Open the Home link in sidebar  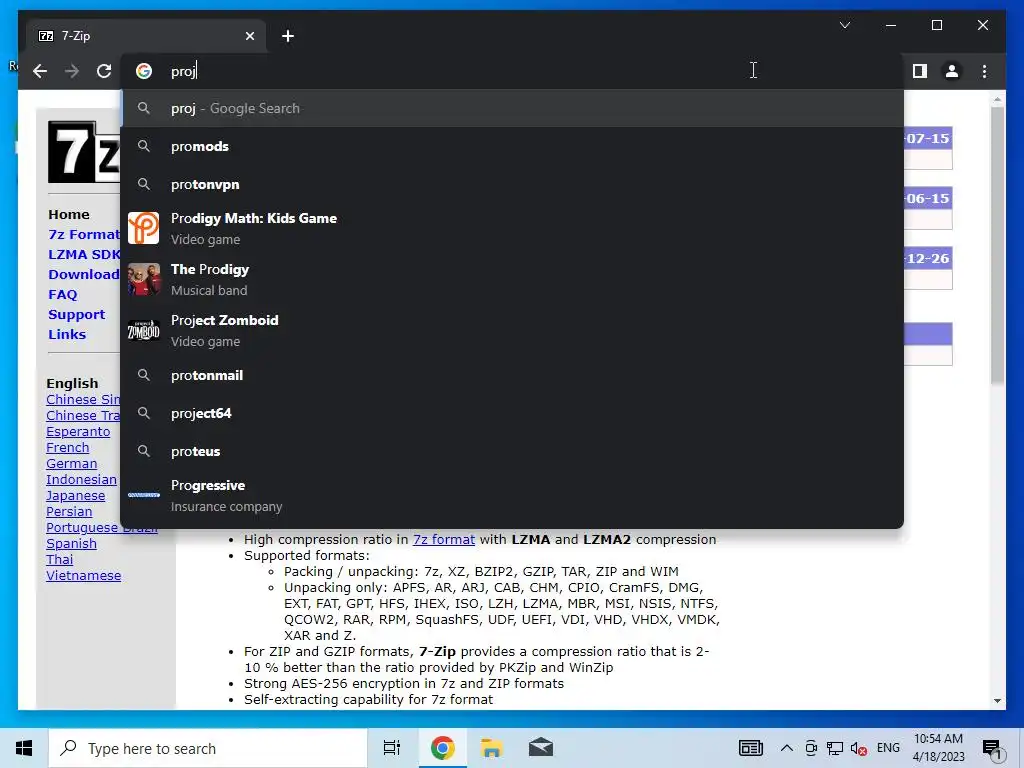point(69,214)
